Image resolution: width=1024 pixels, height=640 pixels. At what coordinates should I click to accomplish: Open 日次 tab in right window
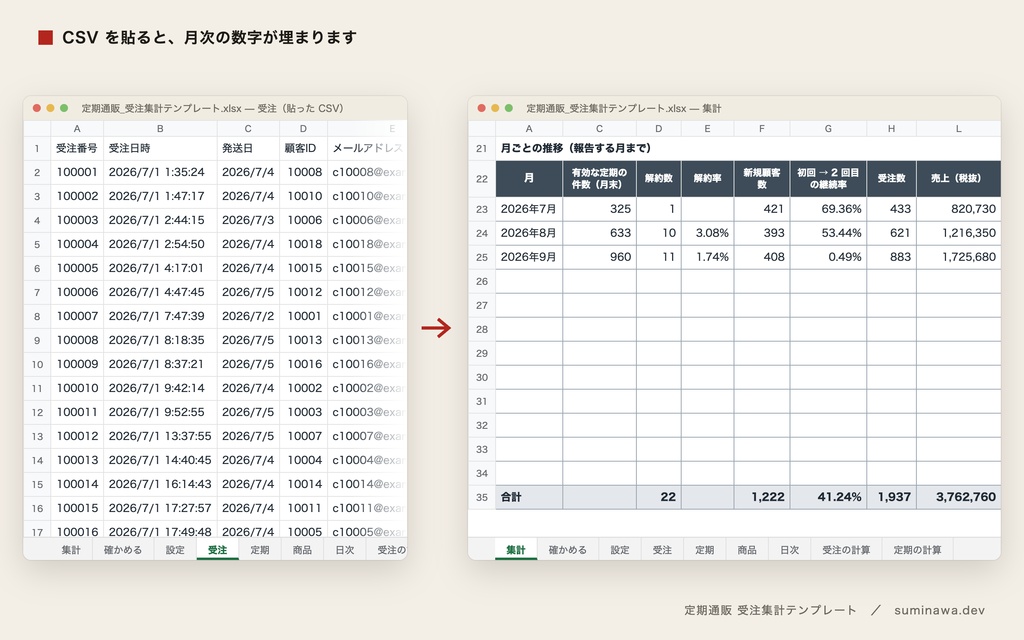click(x=790, y=550)
